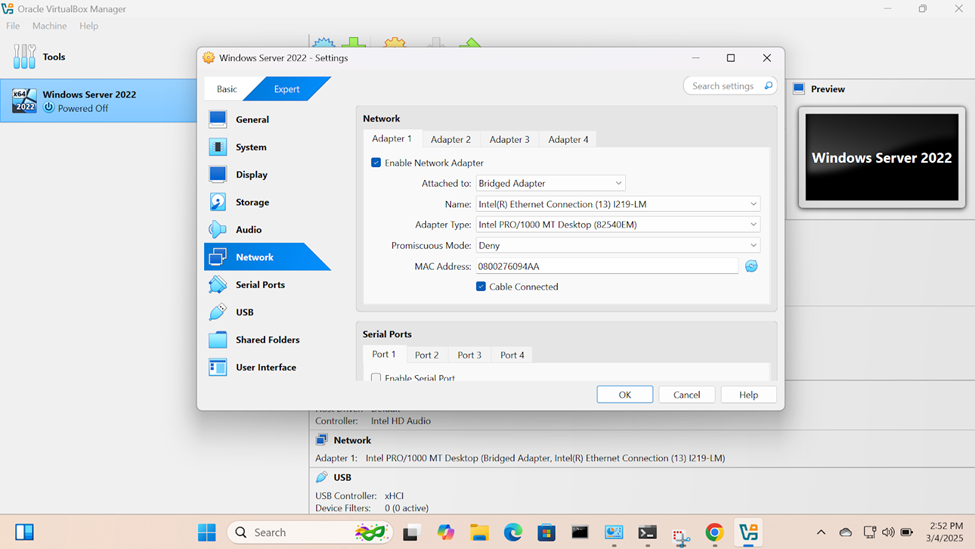The image size is (975, 549).
Task: Switch to Adapter 4 tab
Action: [x=568, y=139]
